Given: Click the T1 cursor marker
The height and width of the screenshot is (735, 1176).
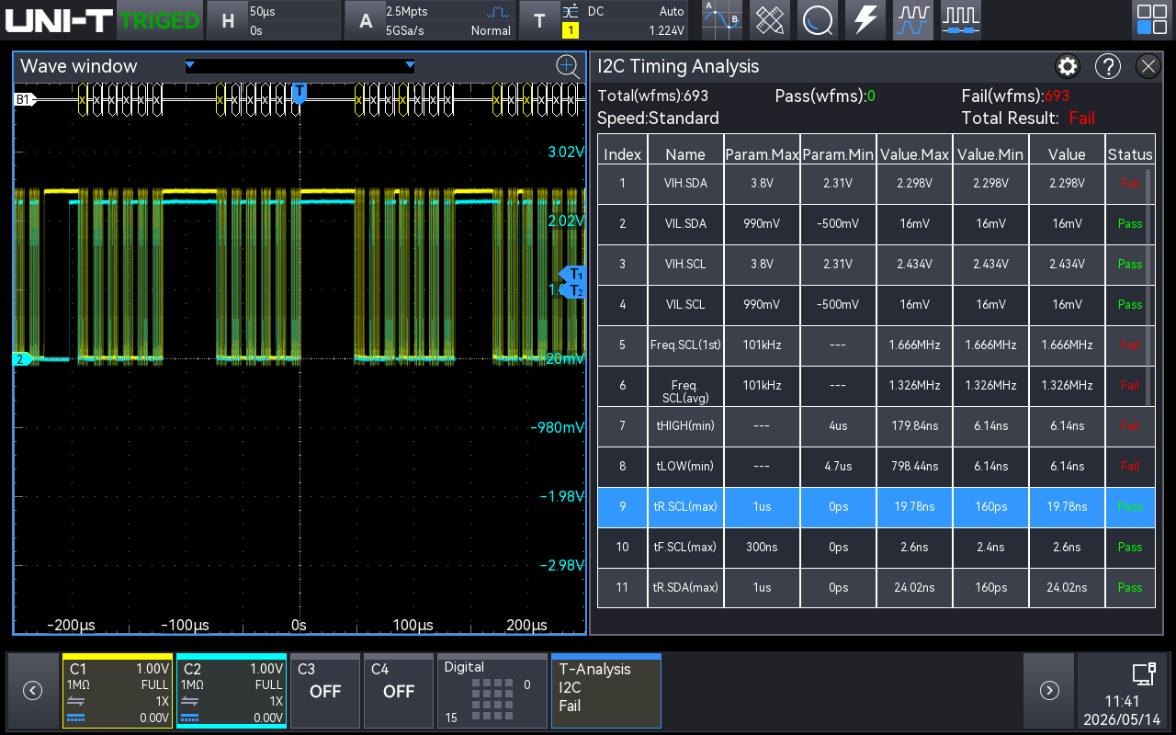Looking at the screenshot, I should 574,274.
